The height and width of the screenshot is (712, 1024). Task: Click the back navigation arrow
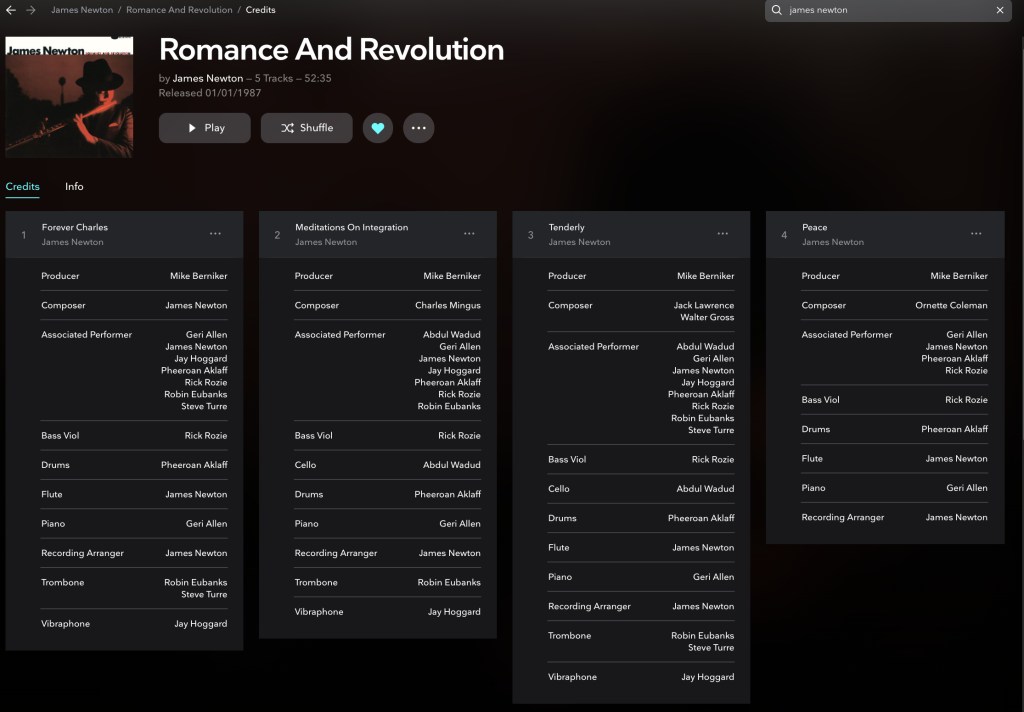[x=11, y=10]
